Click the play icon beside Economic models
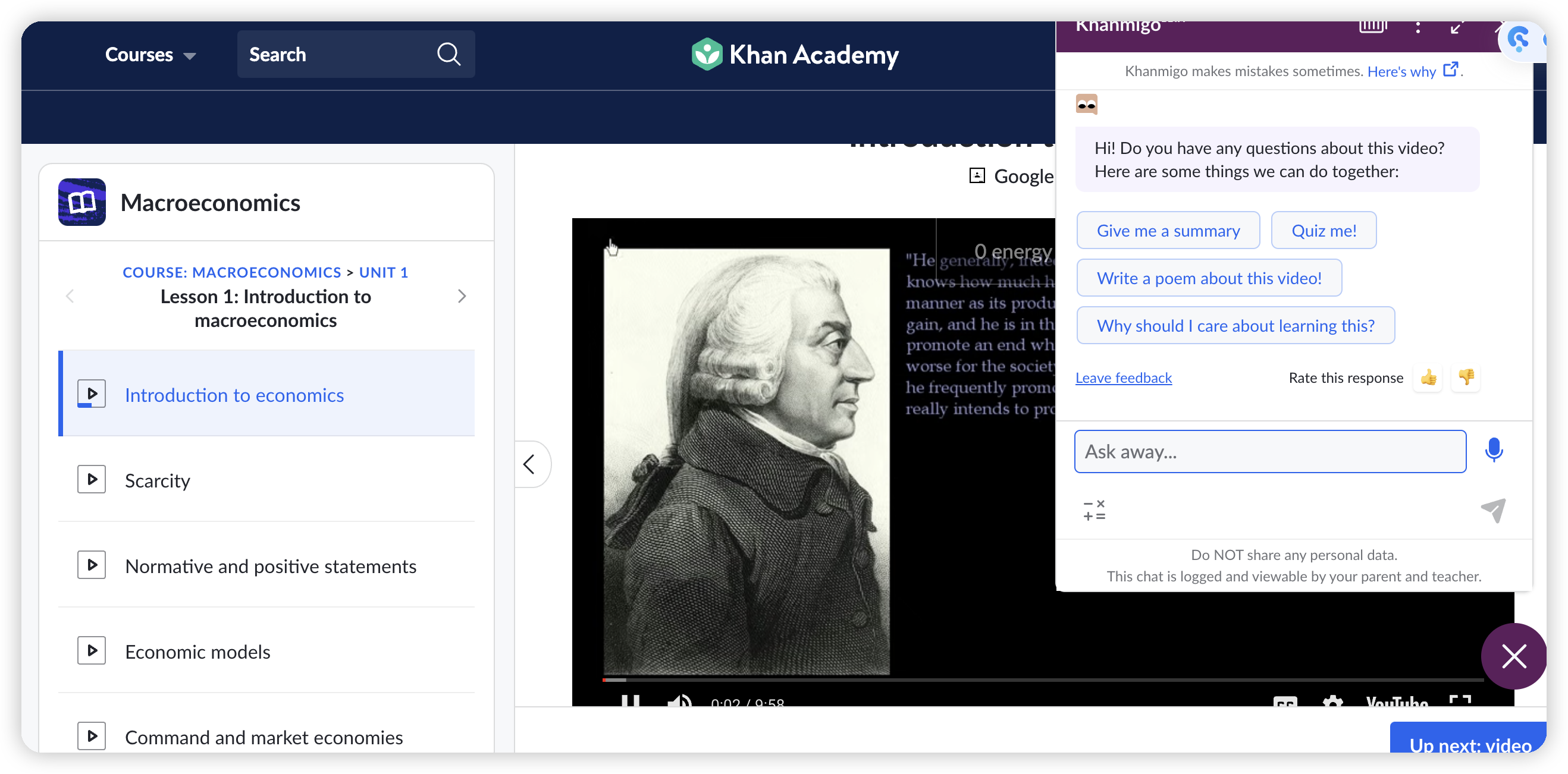Viewport: 1568px width, 774px height. (x=92, y=650)
